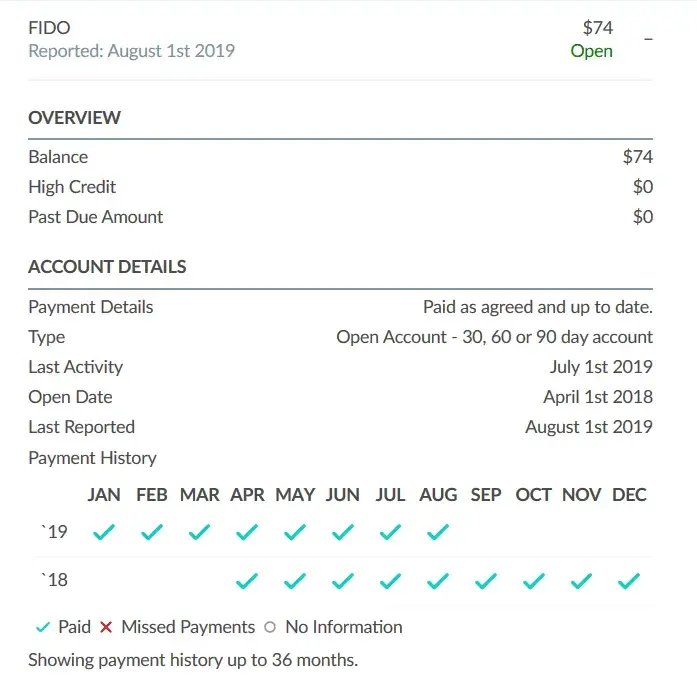Collapse the FIDO account with the minus icon
This screenshot has height=690, width=697.
pos(648,39)
